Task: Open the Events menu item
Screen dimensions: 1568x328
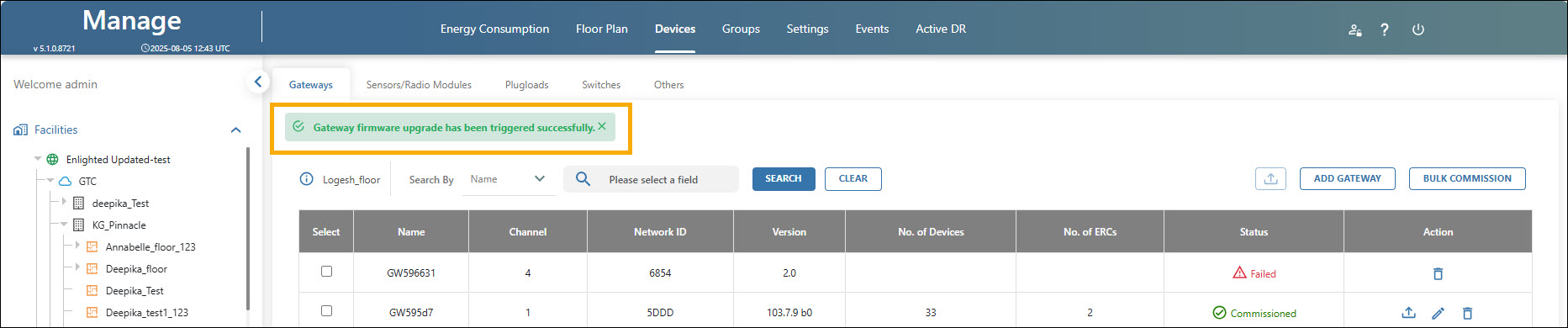Action: (x=872, y=29)
